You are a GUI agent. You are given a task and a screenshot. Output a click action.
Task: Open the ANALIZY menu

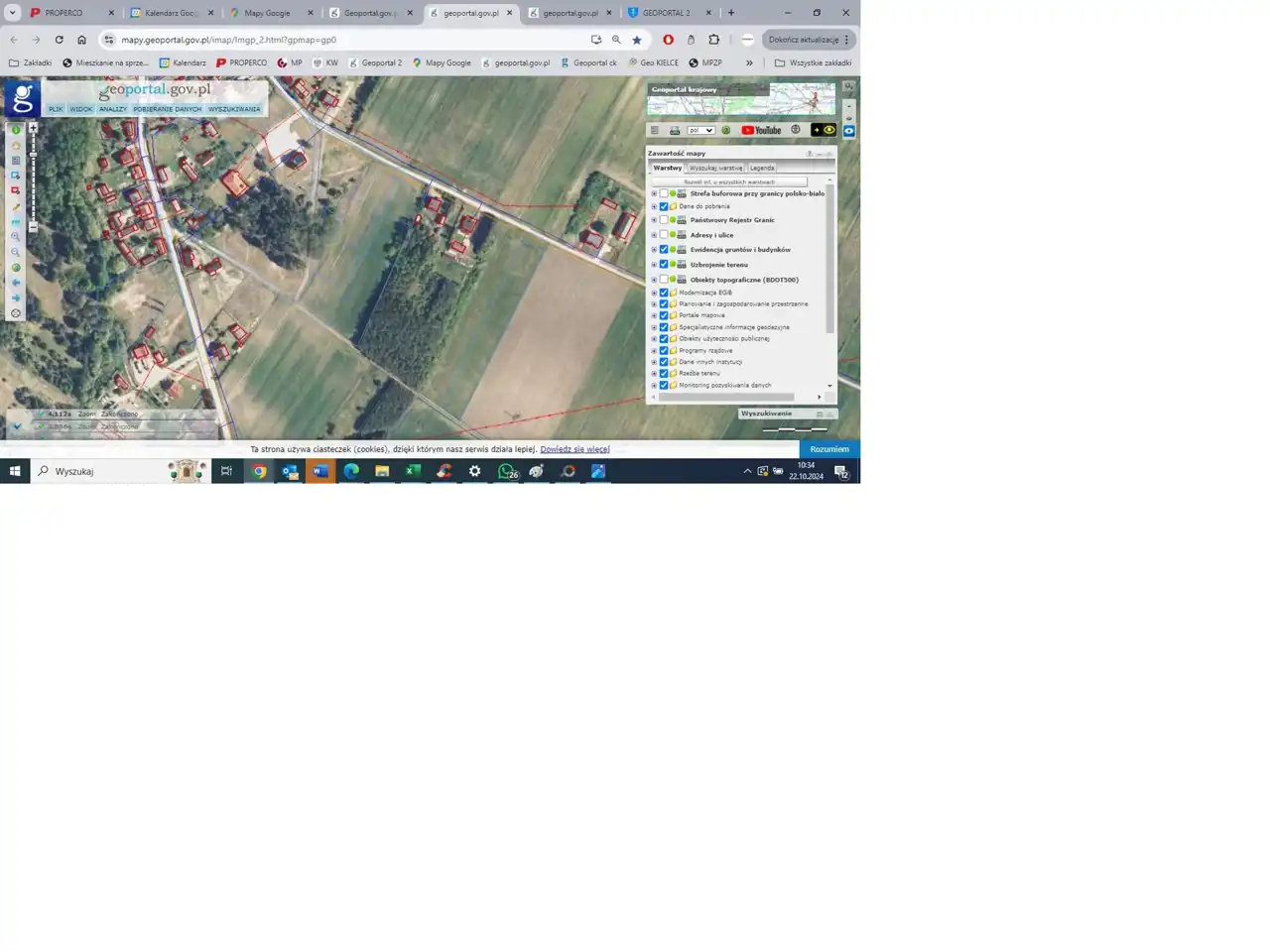112,109
